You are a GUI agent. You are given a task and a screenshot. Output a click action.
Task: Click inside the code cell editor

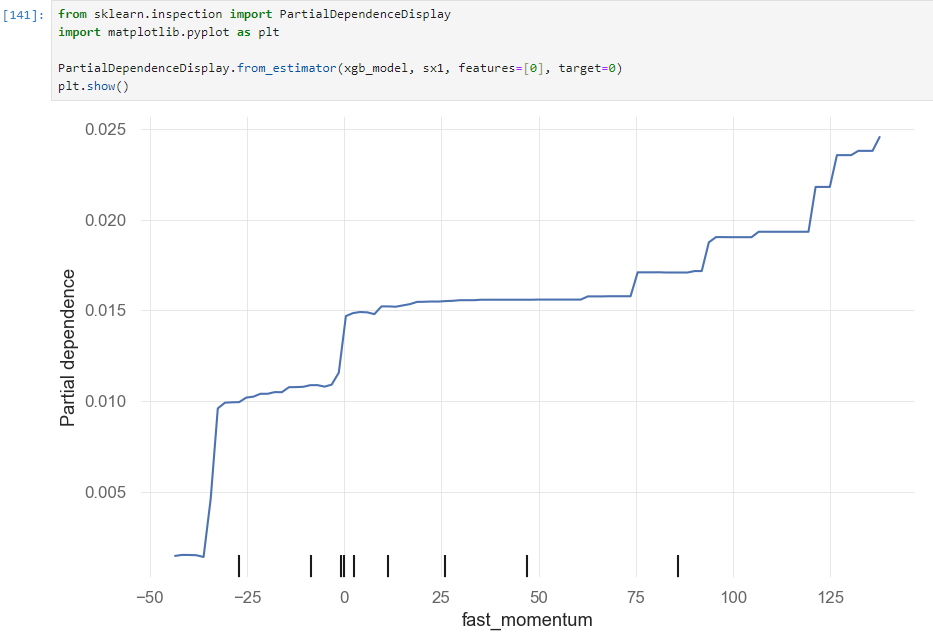[x=492, y=50]
